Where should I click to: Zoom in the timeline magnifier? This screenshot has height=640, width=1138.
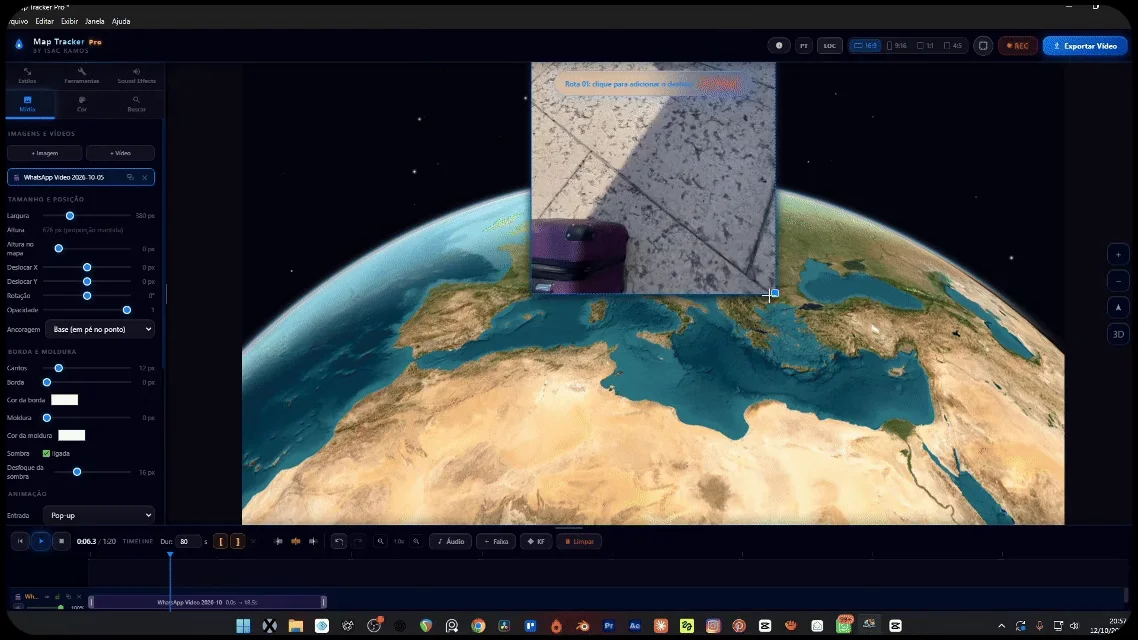(416, 541)
